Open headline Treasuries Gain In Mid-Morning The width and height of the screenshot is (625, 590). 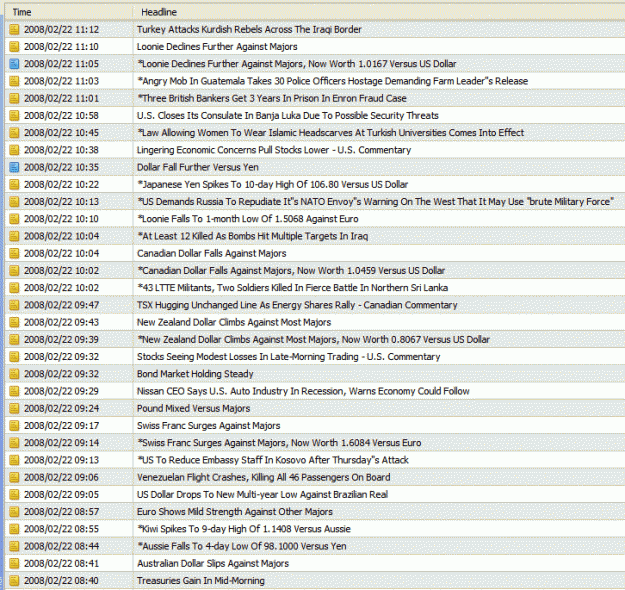(x=201, y=581)
